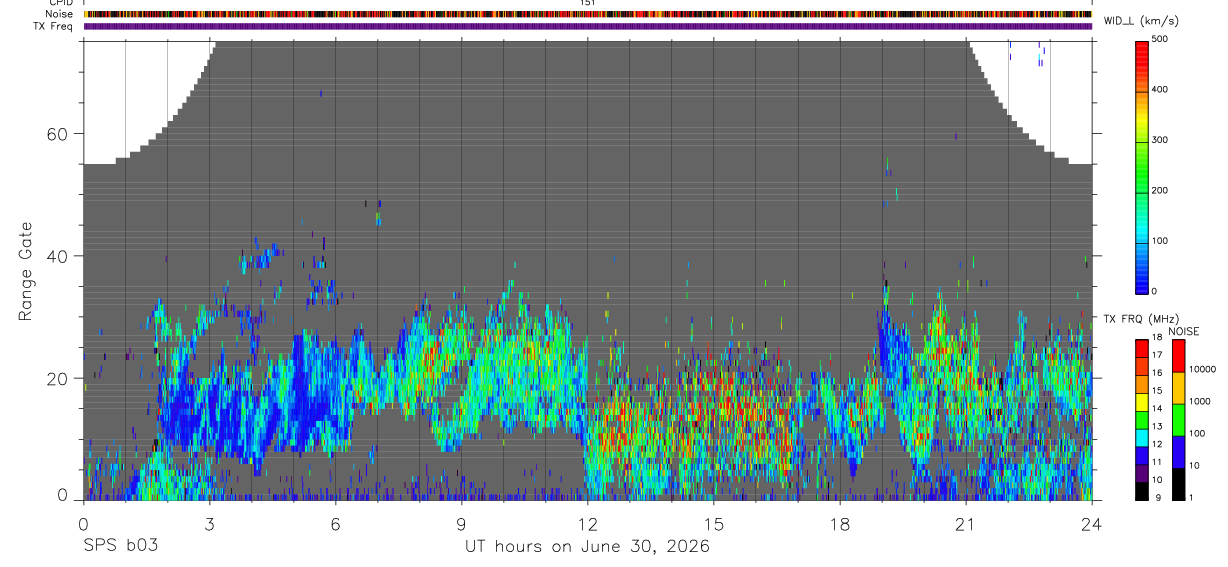Click the 500 label on WID colorbar

click(x=1160, y=39)
